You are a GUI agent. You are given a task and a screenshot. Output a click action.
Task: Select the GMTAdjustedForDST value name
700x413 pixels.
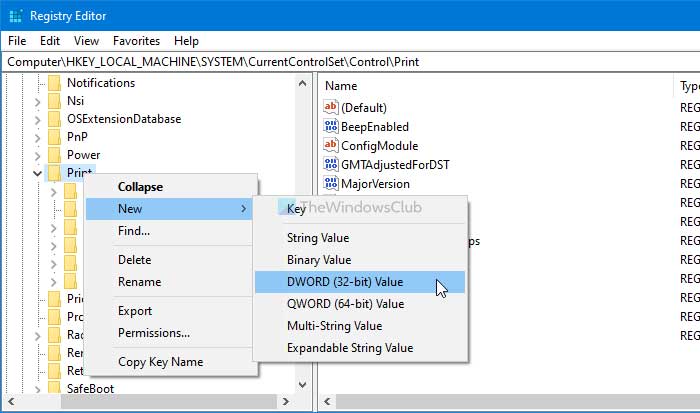pyautogui.click(x=395, y=165)
